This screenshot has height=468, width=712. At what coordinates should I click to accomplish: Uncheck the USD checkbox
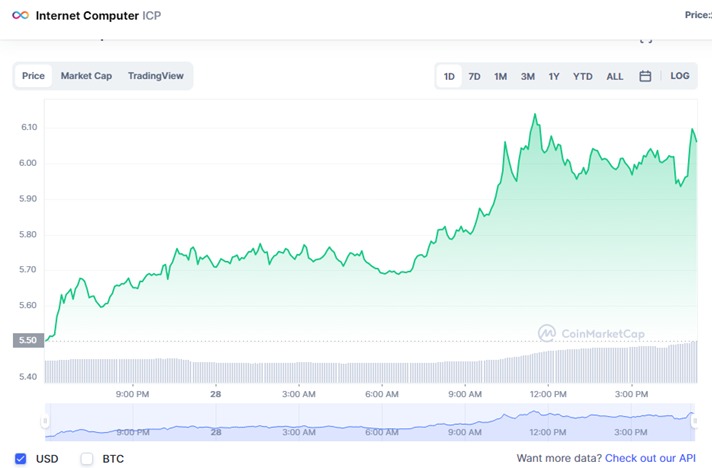pyautogui.click(x=20, y=458)
